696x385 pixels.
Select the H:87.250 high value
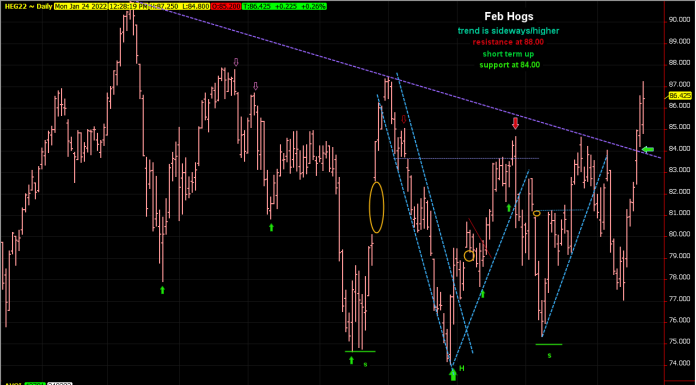tap(164, 7)
